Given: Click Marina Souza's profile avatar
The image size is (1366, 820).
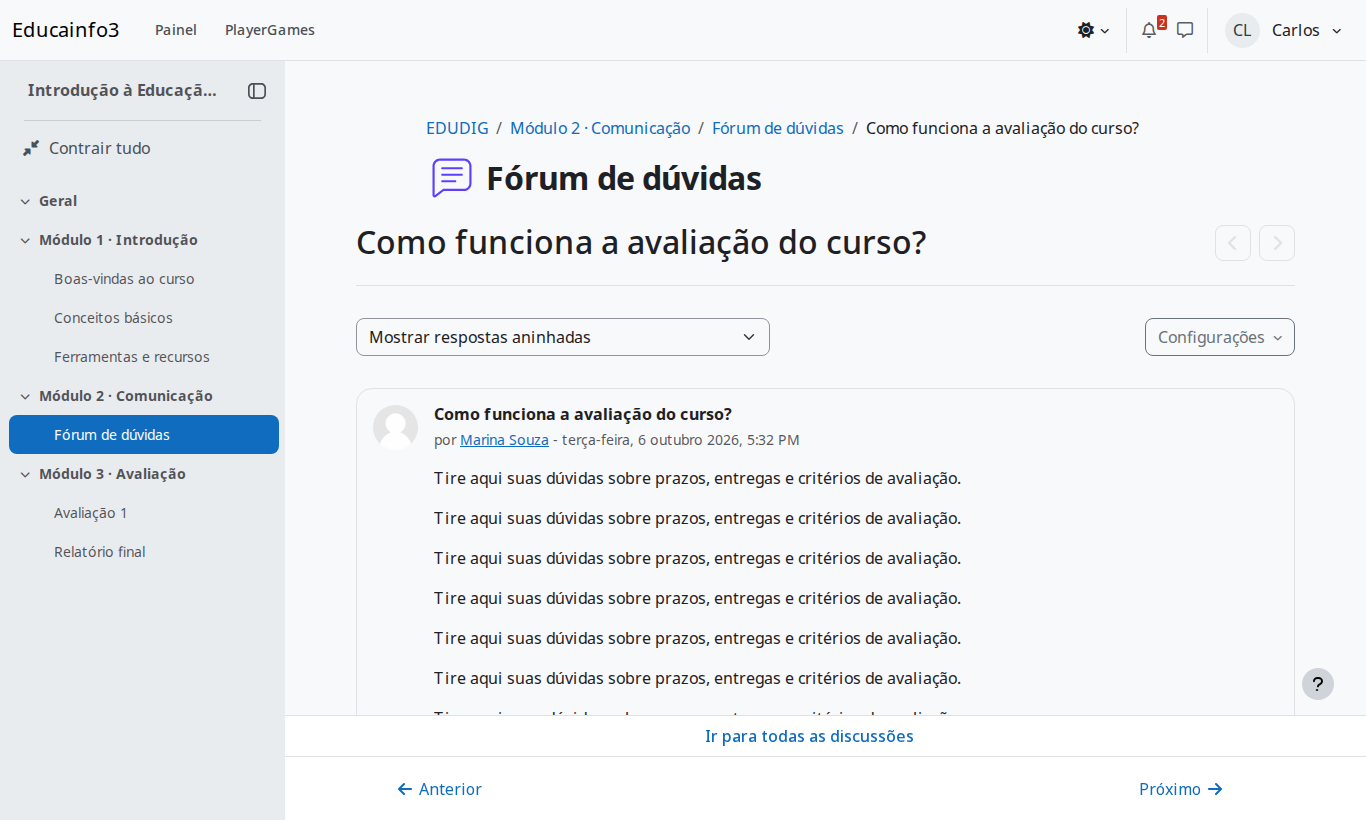Looking at the screenshot, I should point(395,427).
